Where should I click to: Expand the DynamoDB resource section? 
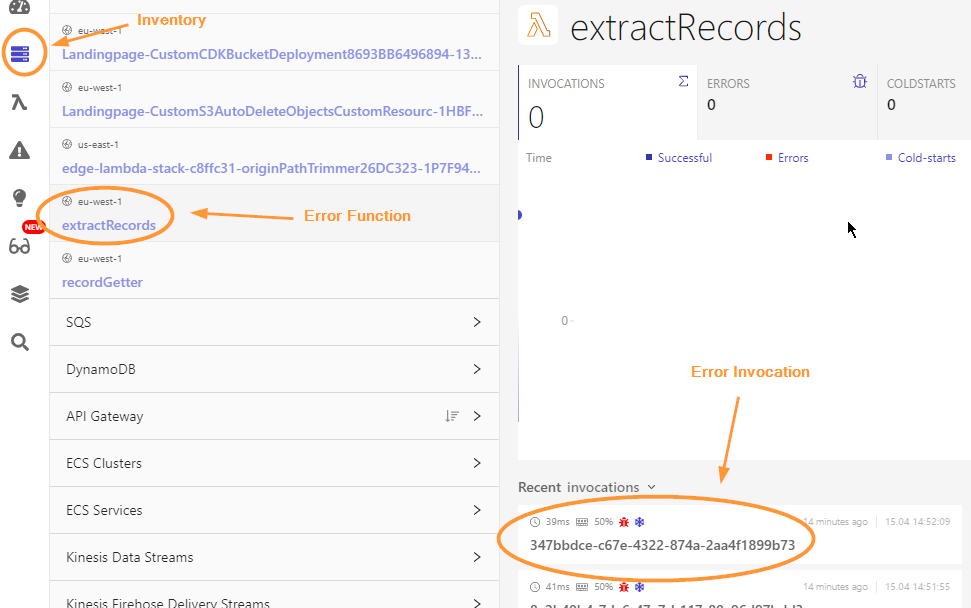tap(274, 369)
